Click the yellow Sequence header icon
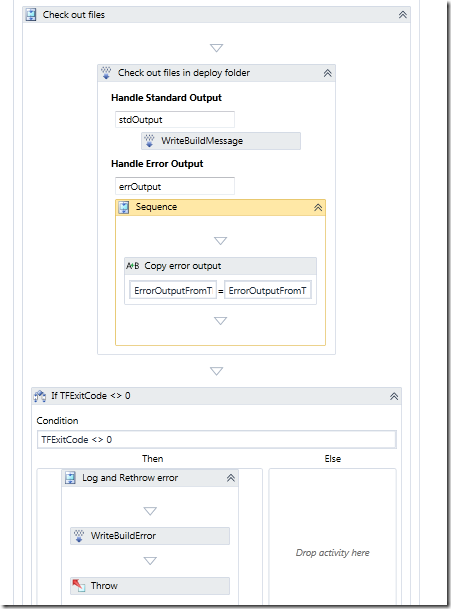The image size is (451, 609). [x=124, y=207]
